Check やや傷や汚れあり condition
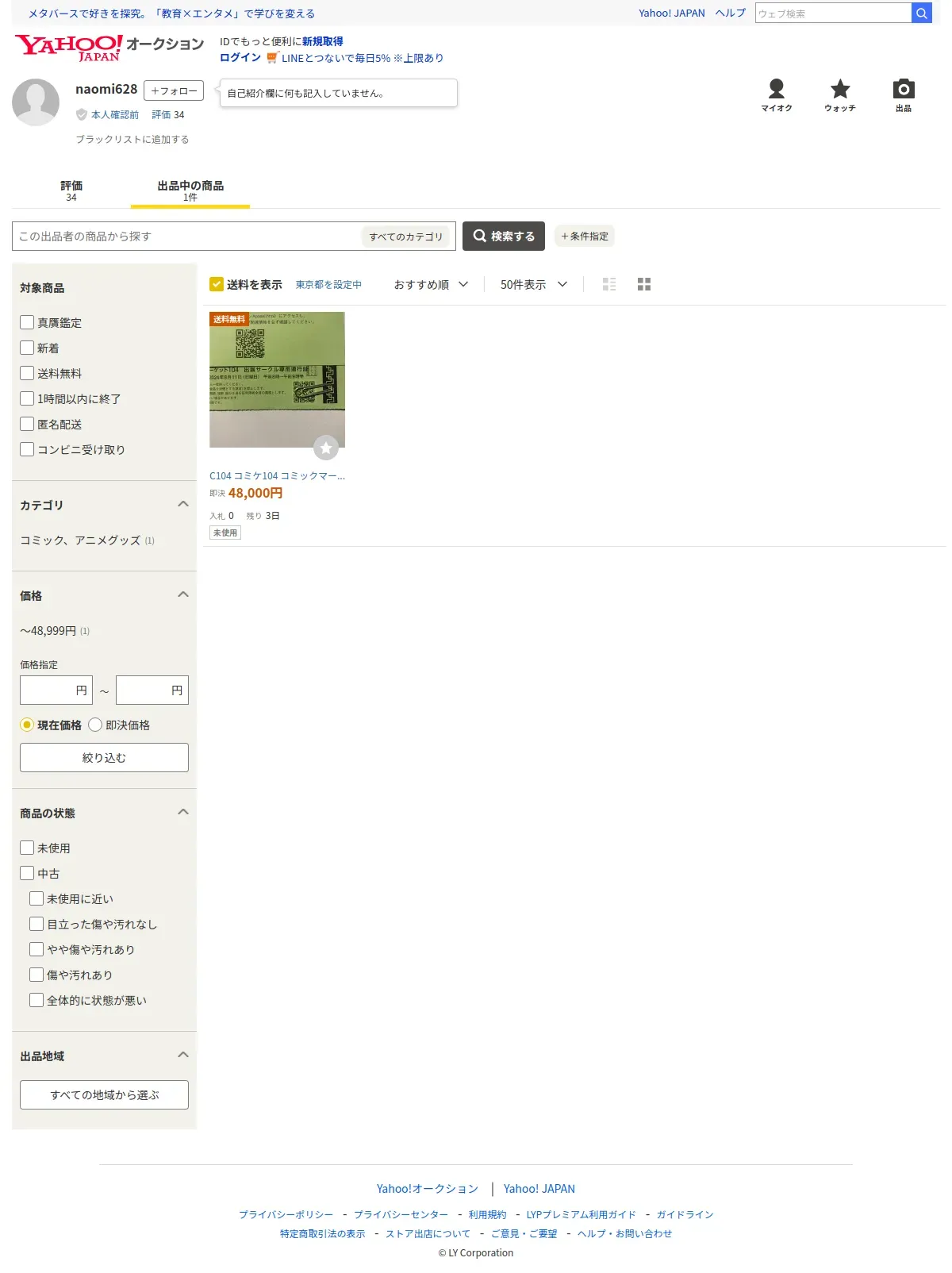952x1273 pixels. (x=36, y=949)
